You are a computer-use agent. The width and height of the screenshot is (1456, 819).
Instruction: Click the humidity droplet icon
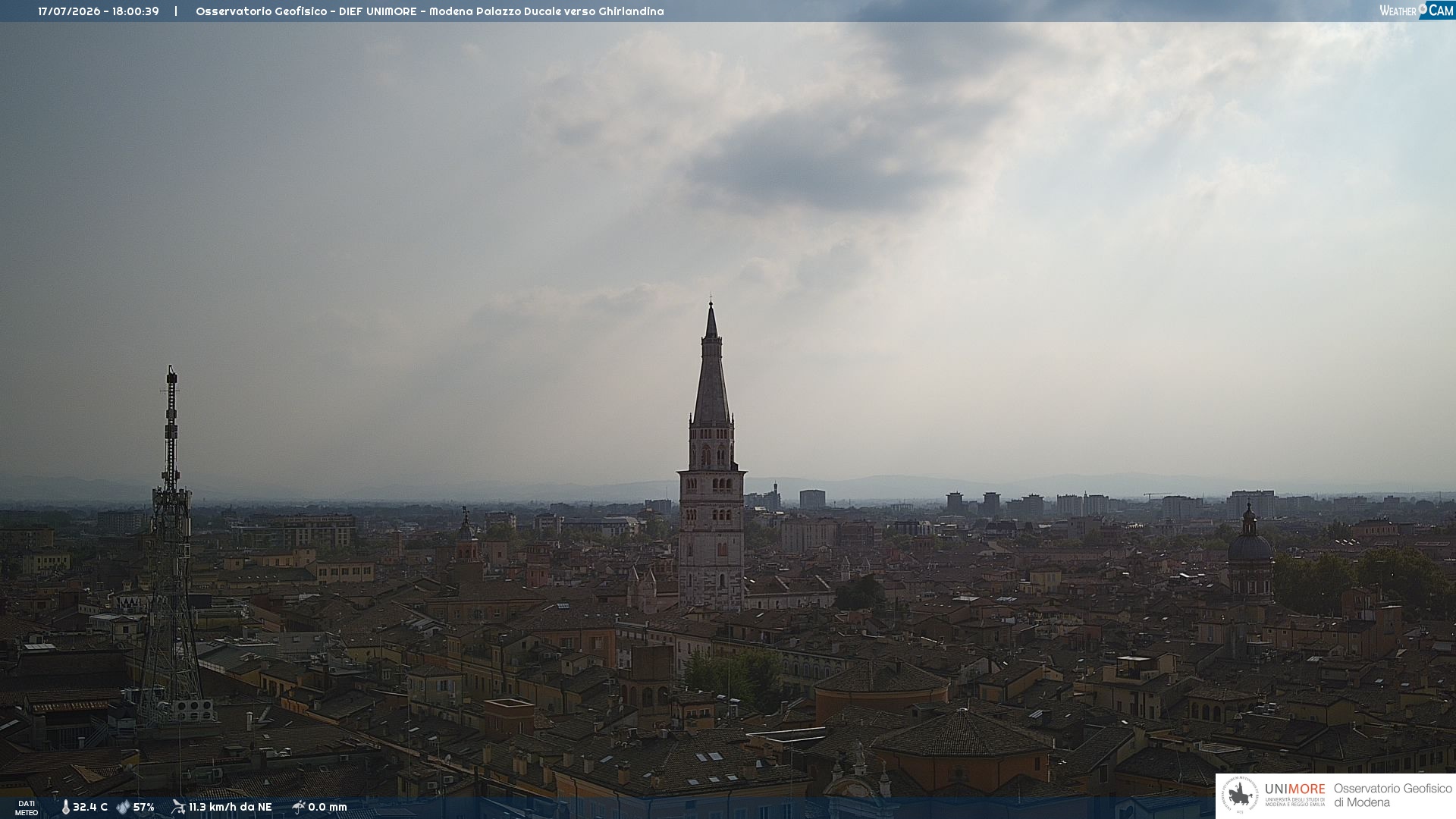[x=123, y=808]
